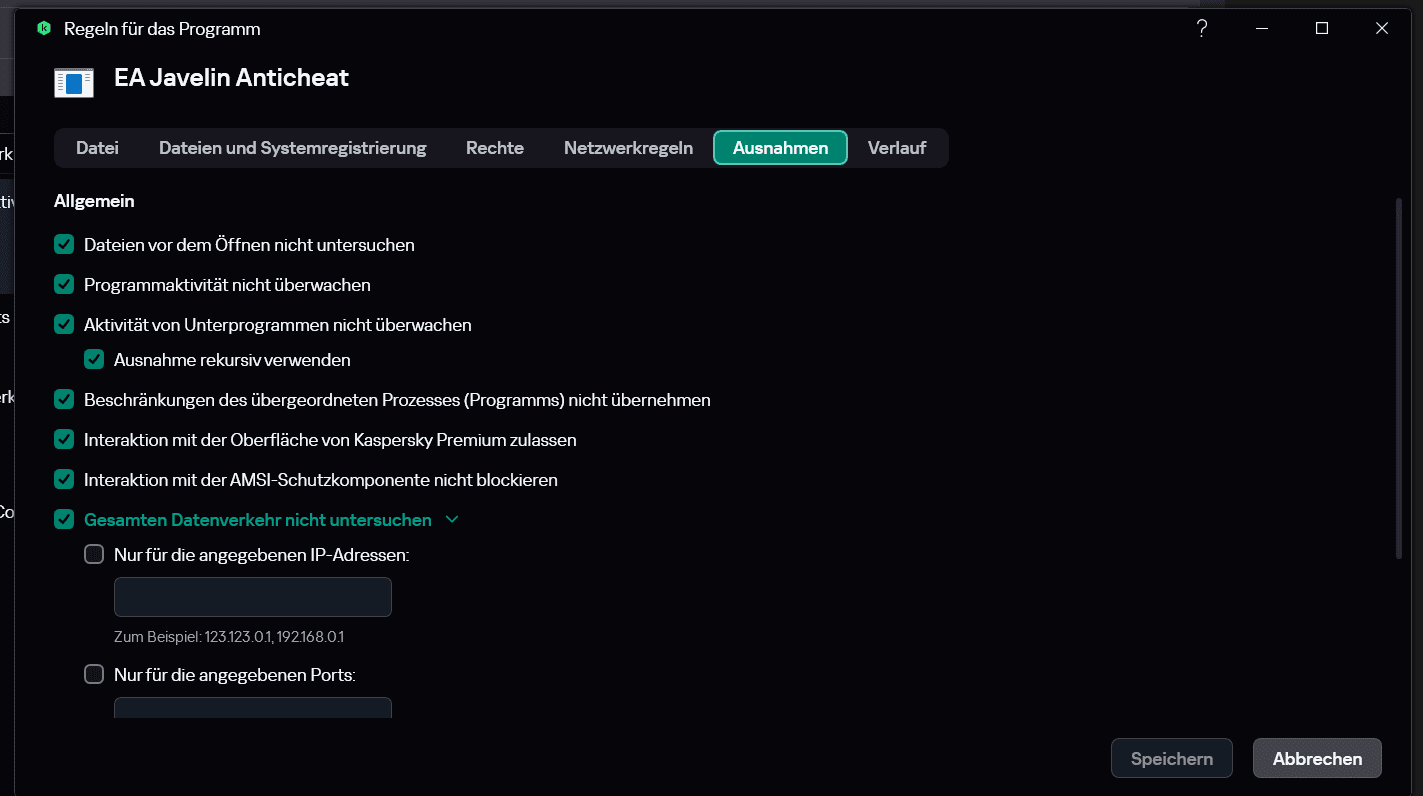This screenshot has width=1423, height=796.
Task: Collapse the 'Gesamten Datenverkehr nicht untersuchen' chevron
Action: [452, 520]
